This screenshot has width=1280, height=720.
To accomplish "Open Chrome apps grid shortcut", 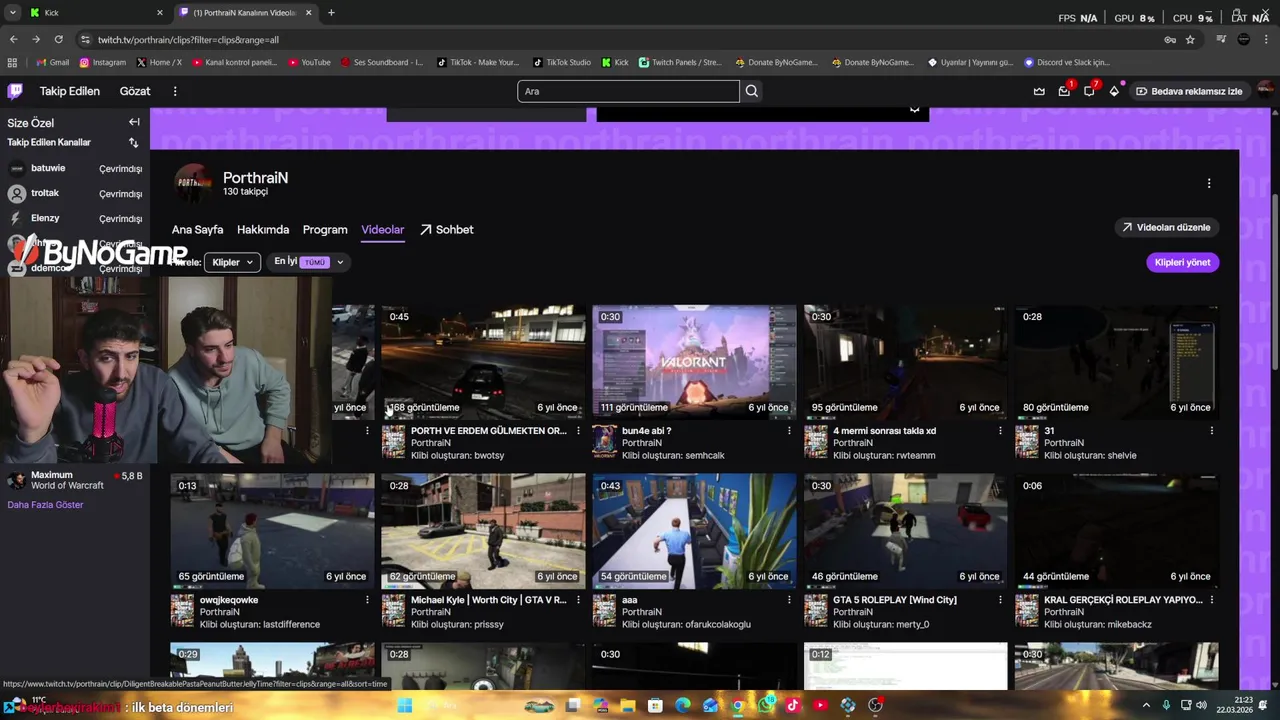I will point(12,62).
